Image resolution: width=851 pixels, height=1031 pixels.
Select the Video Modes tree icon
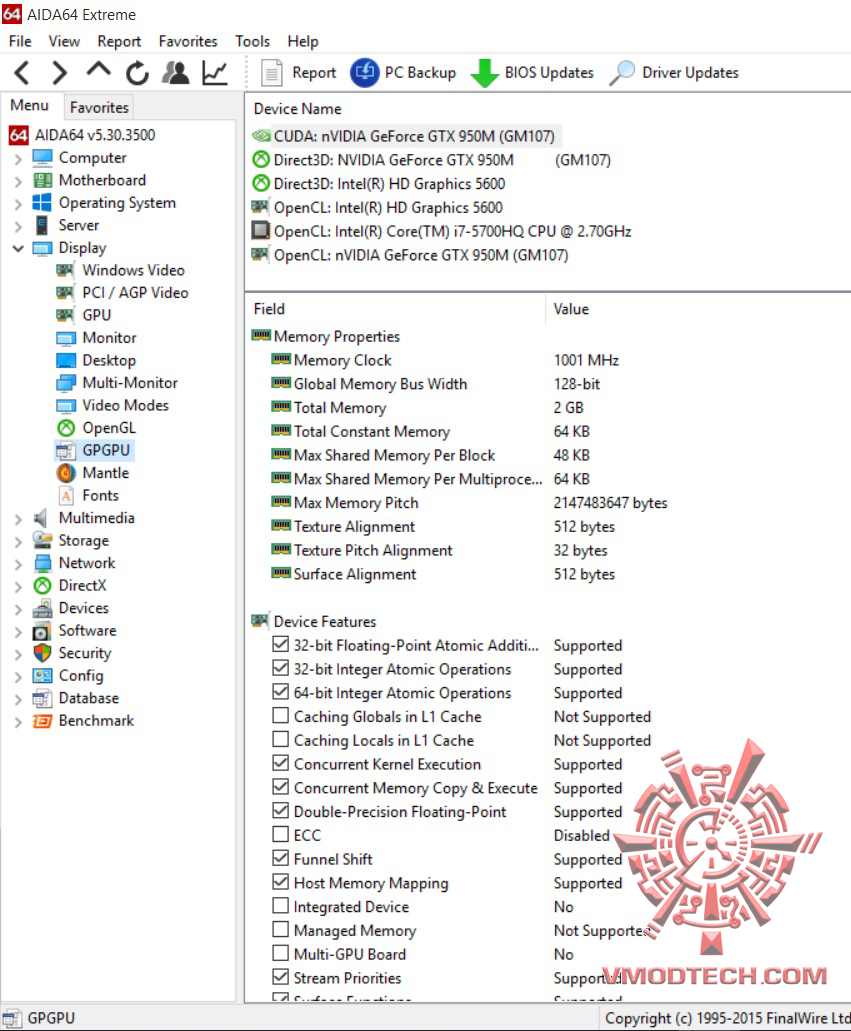click(66, 406)
